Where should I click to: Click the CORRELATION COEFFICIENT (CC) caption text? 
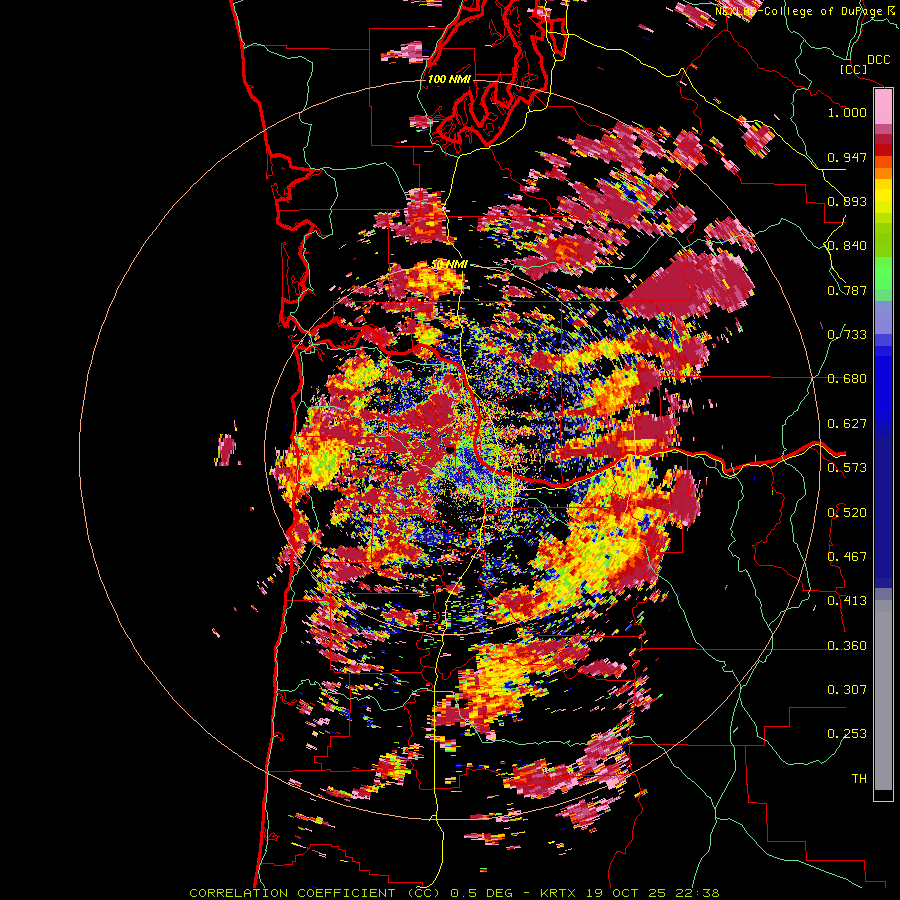[315, 893]
